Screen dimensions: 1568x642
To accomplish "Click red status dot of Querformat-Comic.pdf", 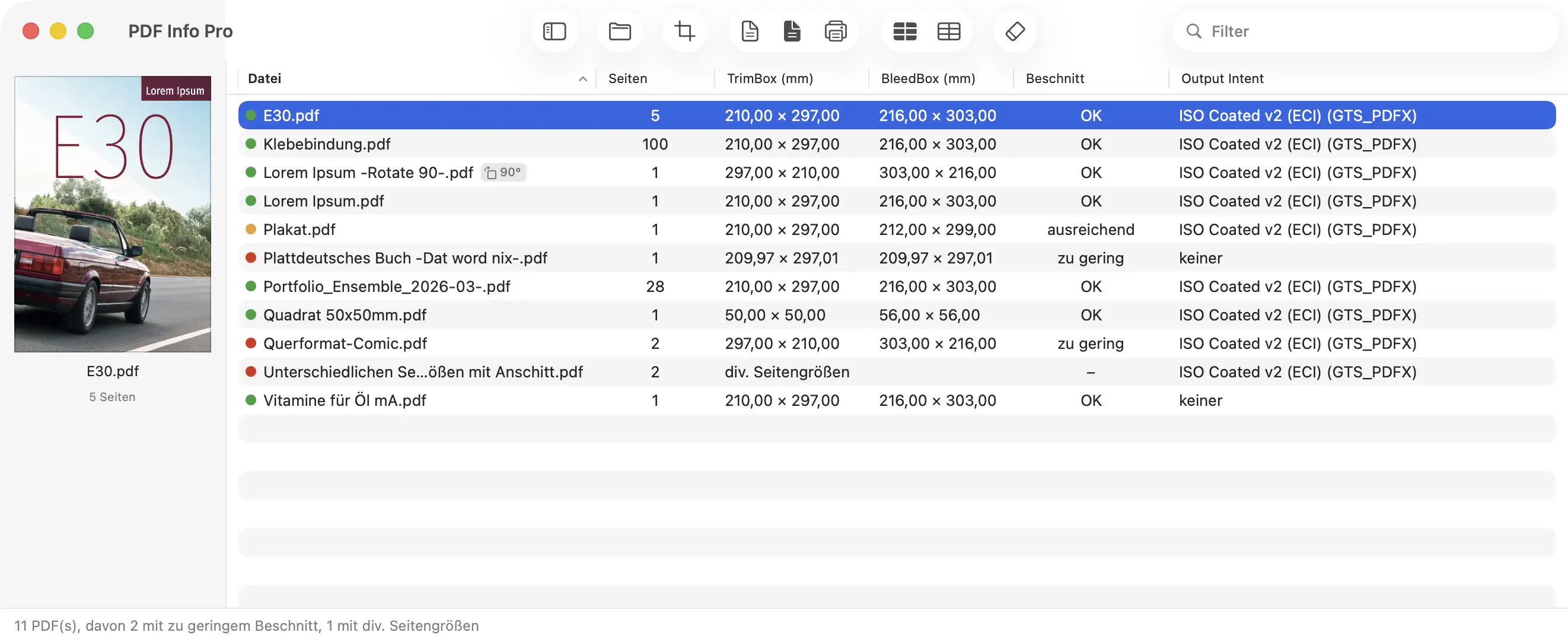I will 250,343.
